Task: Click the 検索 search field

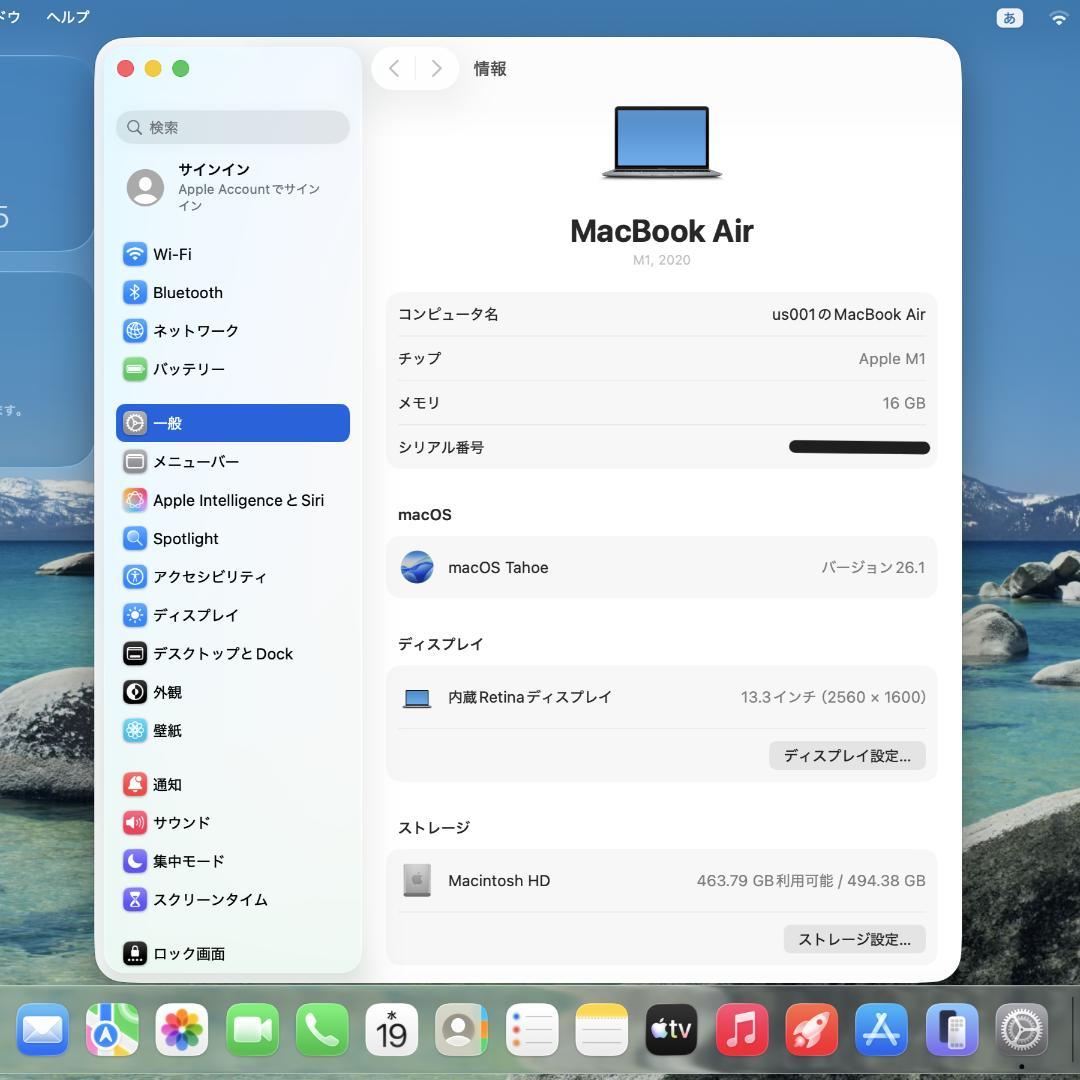Action: (x=232, y=127)
